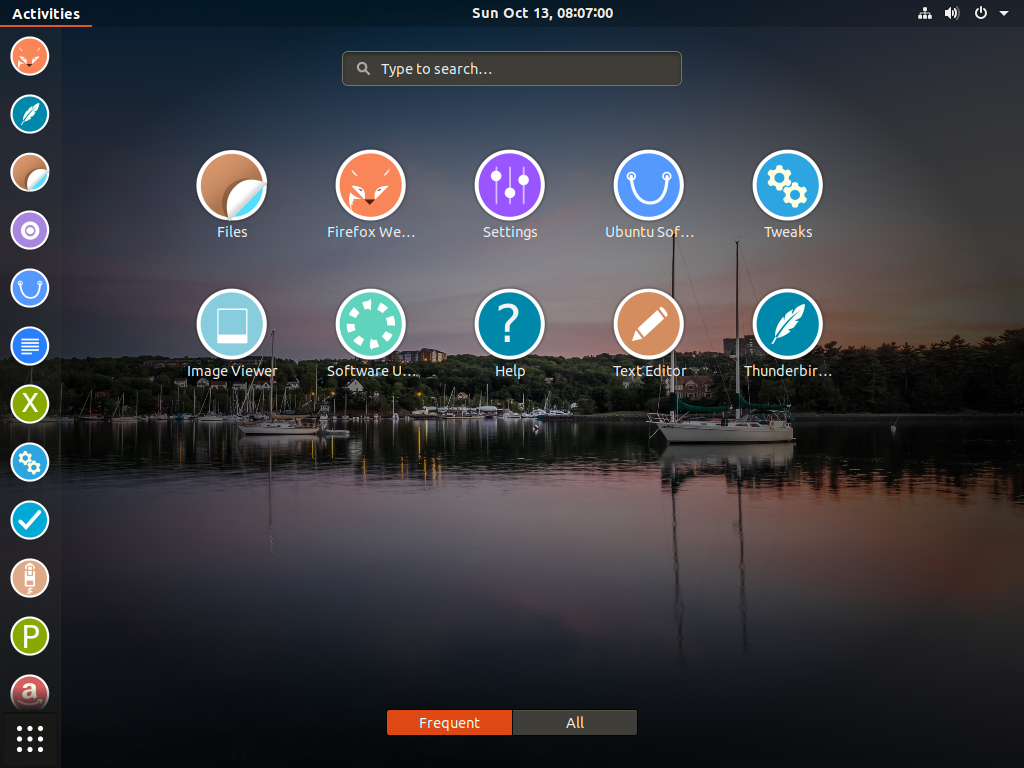Image resolution: width=1024 pixels, height=768 pixels.
Task: Open Software Updater from the app grid
Action: [371, 334]
